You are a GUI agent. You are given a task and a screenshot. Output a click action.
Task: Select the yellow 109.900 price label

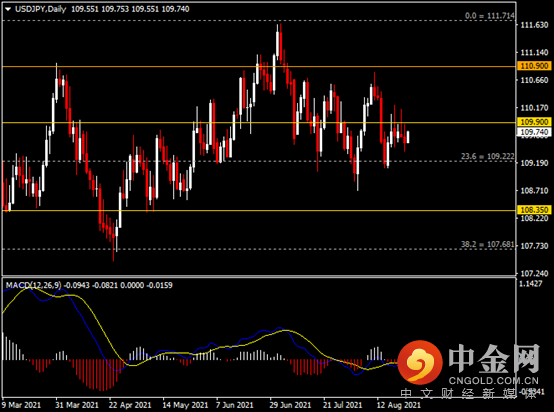click(x=535, y=122)
